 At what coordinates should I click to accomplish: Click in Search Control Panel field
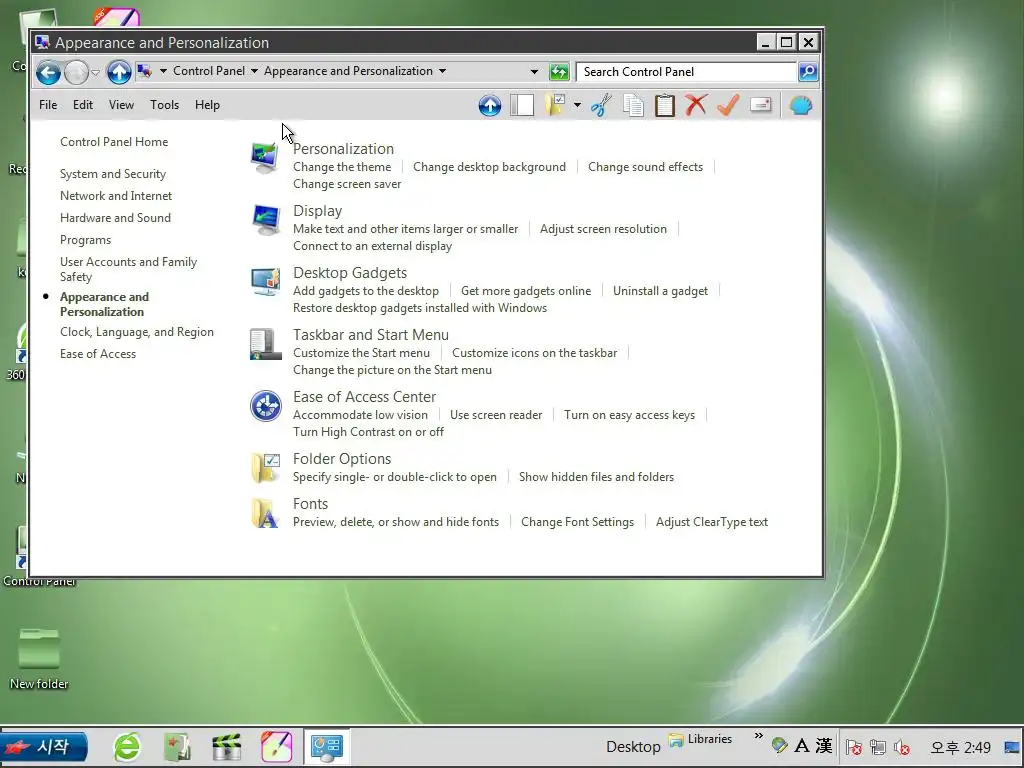[686, 72]
